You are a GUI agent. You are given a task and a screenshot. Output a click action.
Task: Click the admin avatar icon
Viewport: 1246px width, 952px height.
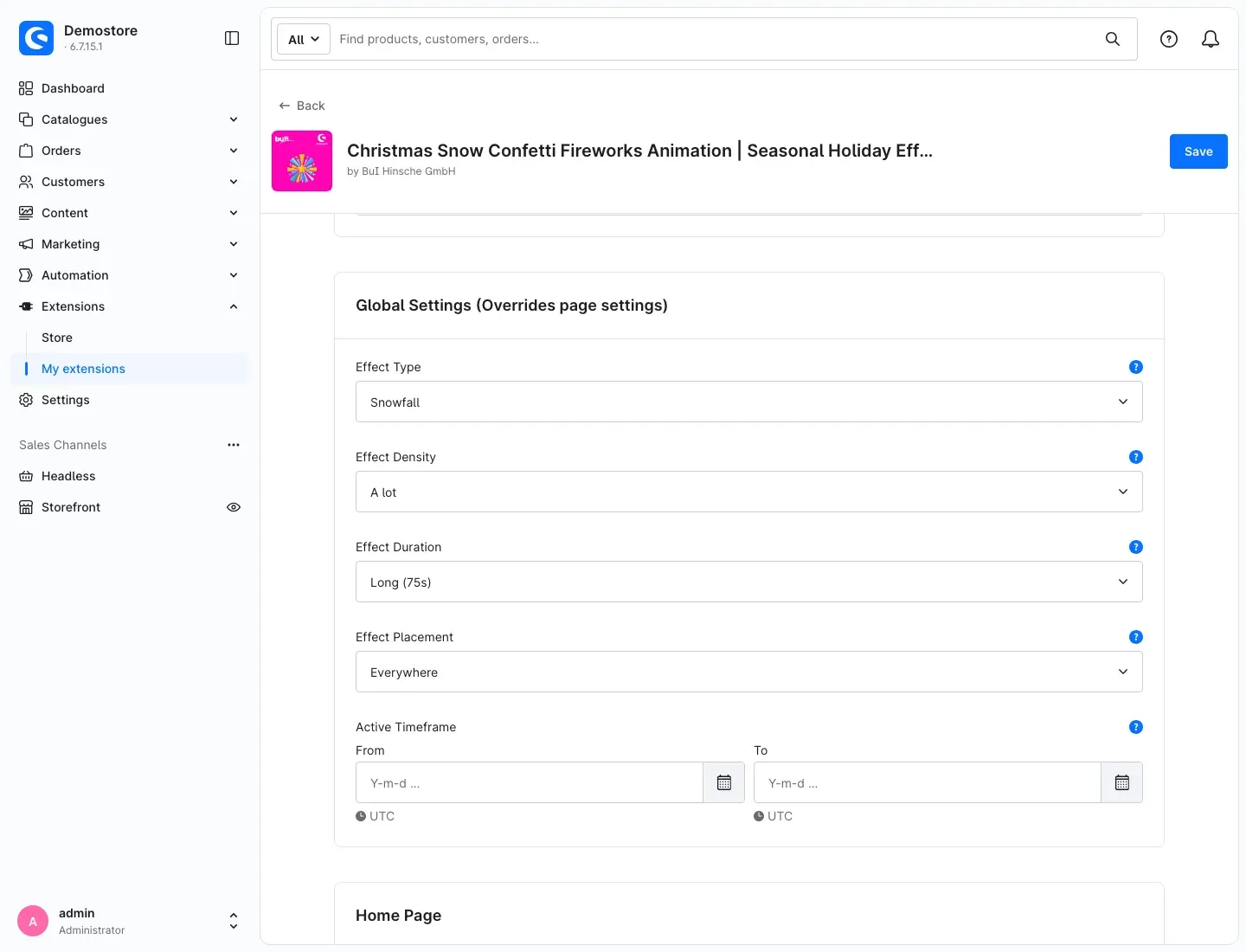point(33,921)
